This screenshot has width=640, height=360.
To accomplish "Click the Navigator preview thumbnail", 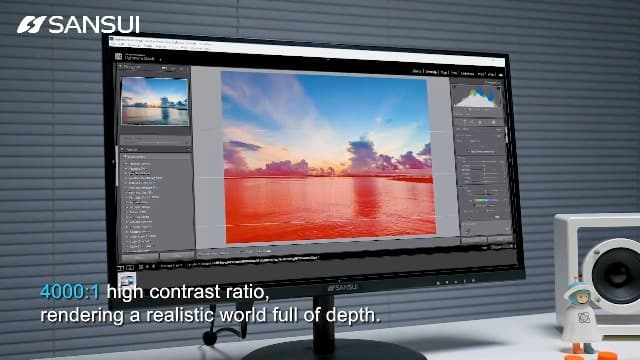I will (x=155, y=101).
